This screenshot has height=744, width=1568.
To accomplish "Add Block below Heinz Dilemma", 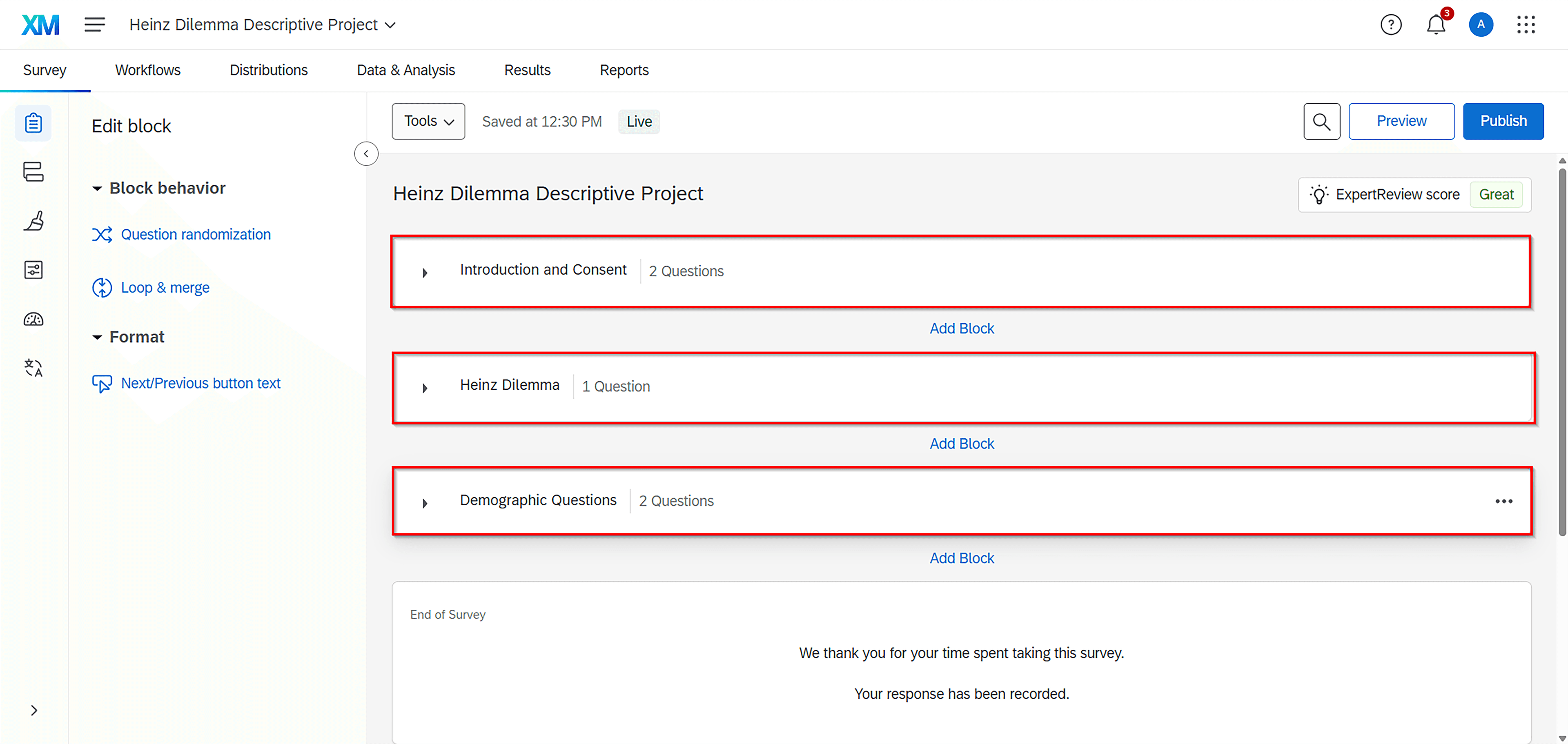I will 962,444.
